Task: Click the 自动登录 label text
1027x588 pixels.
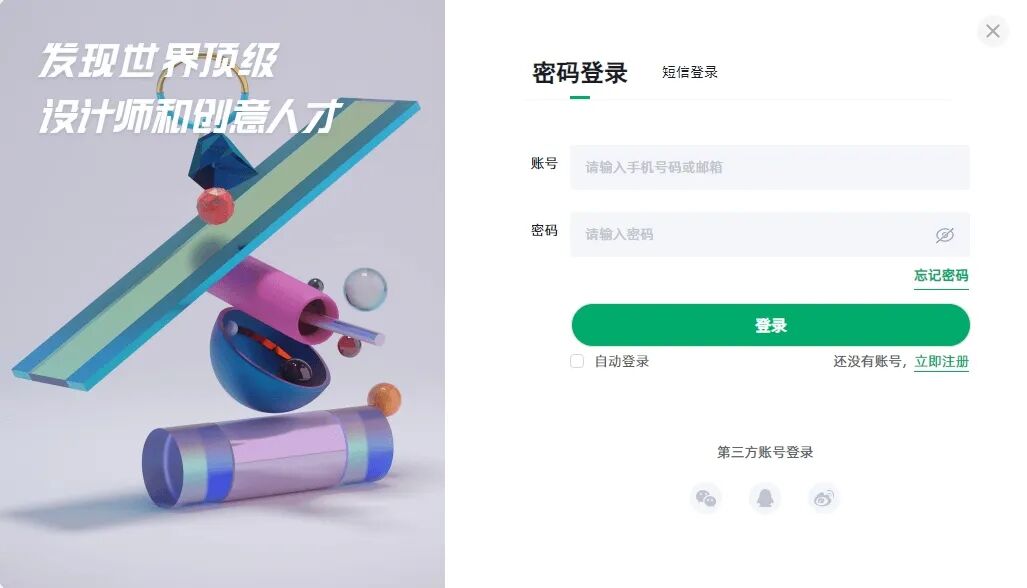Action: tap(622, 361)
